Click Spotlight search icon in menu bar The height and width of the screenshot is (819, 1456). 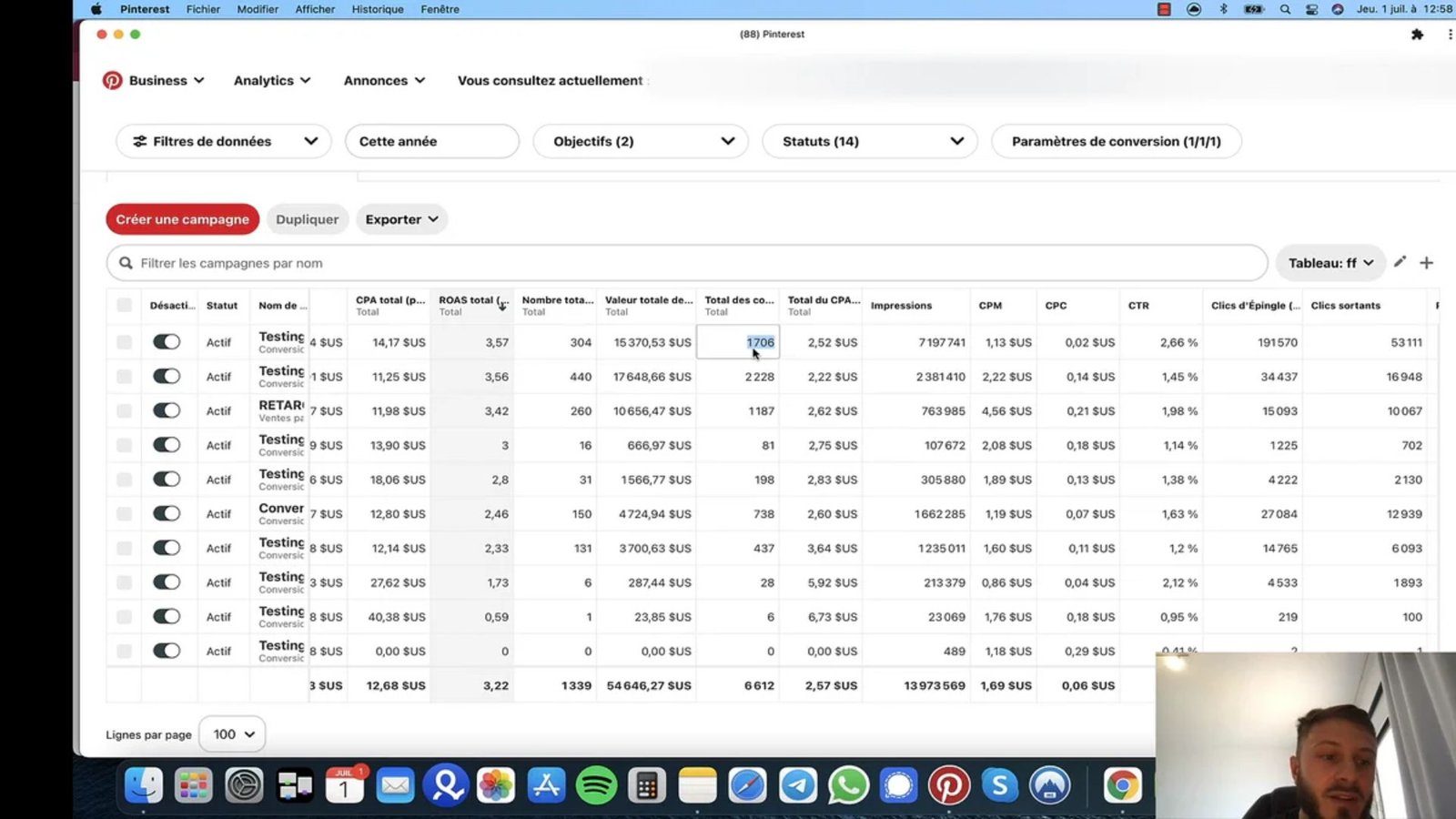coord(1285,9)
